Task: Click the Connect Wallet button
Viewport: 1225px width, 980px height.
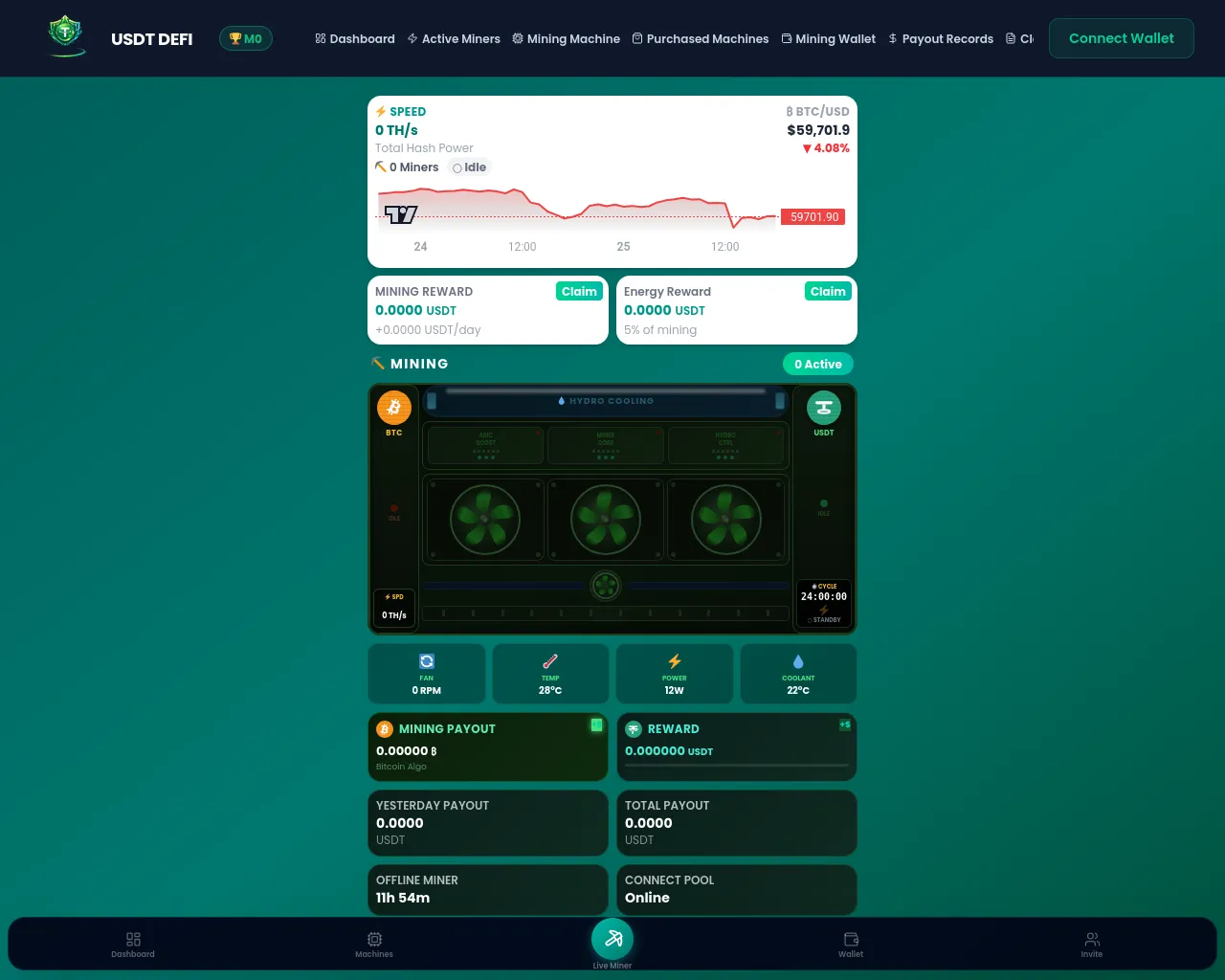Action: (1122, 38)
